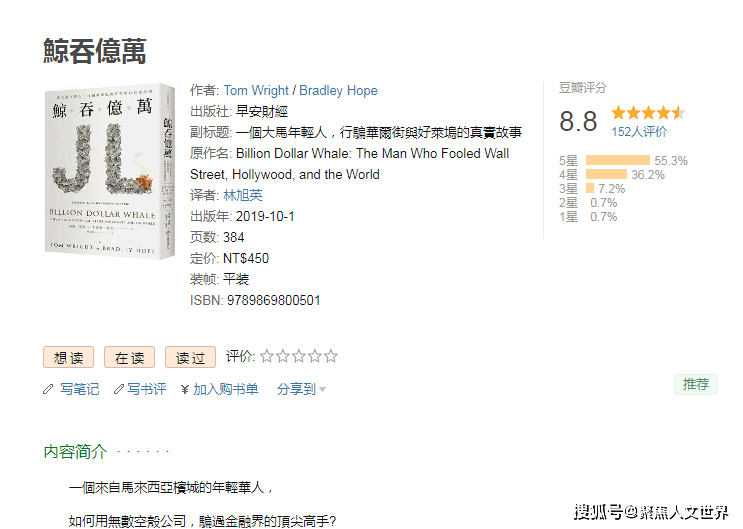Open author Bradley Hope's page

click(339, 90)
